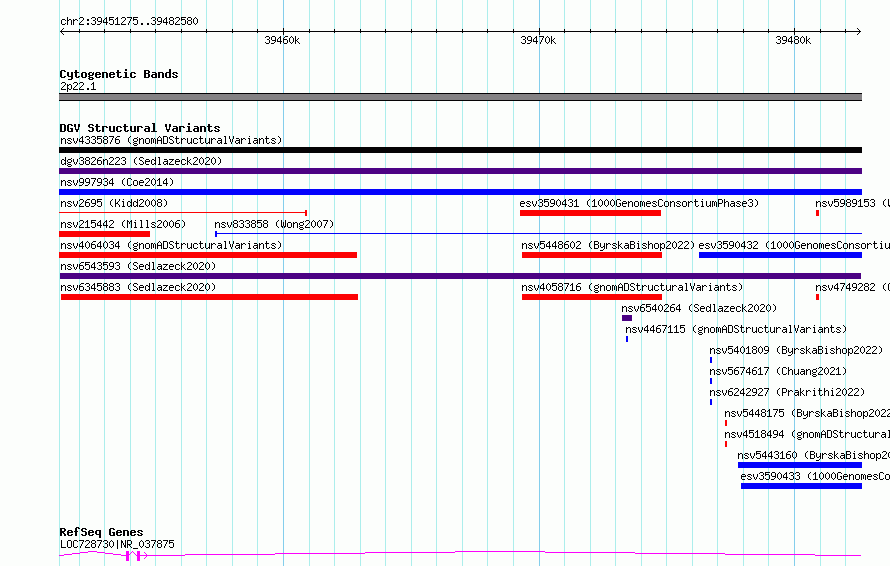
Task: Open the dgv3826n223 (Sedlazeck2020) label
Action: 141,161
